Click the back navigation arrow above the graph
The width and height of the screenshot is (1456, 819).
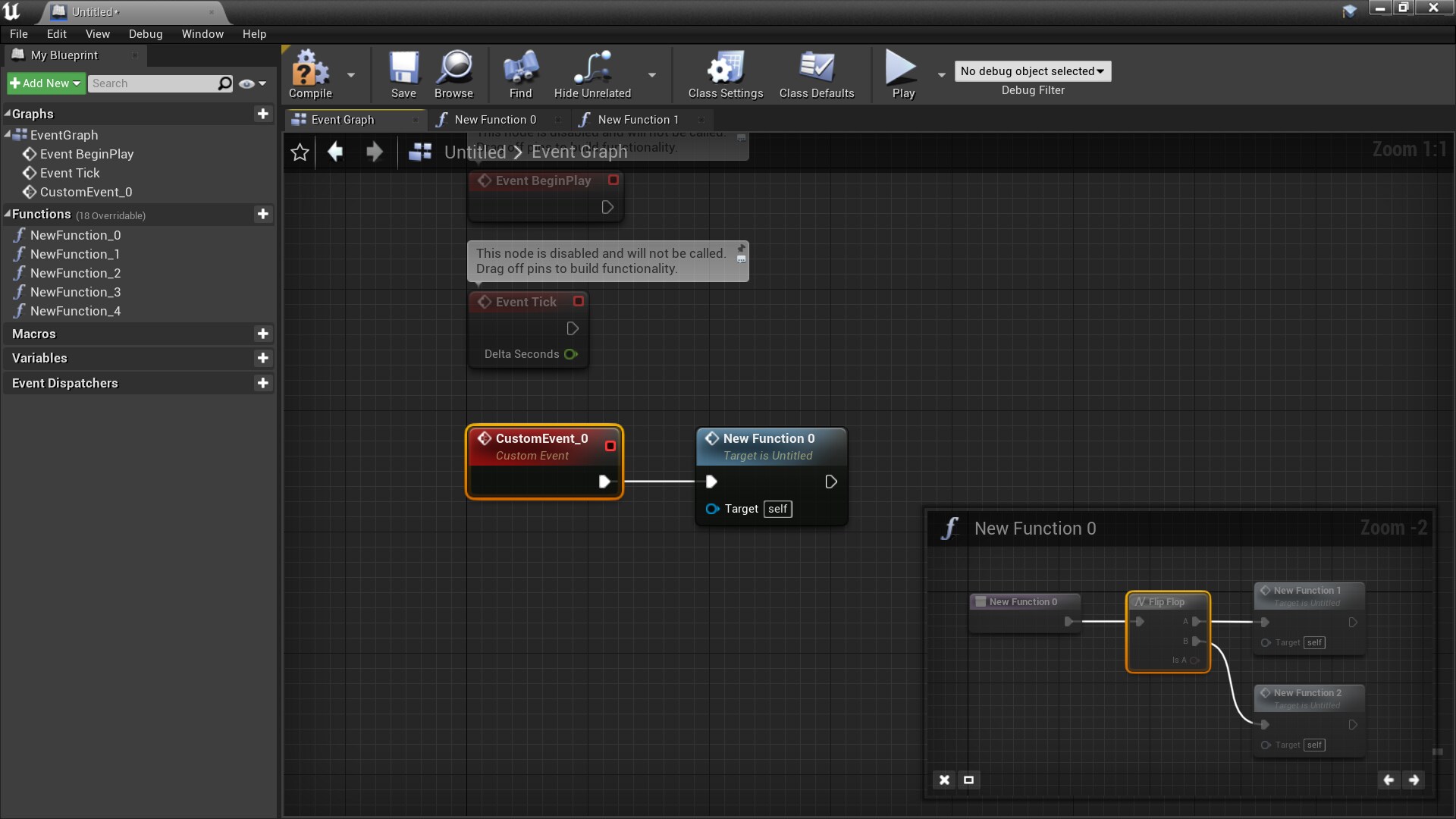pos(335,152)
